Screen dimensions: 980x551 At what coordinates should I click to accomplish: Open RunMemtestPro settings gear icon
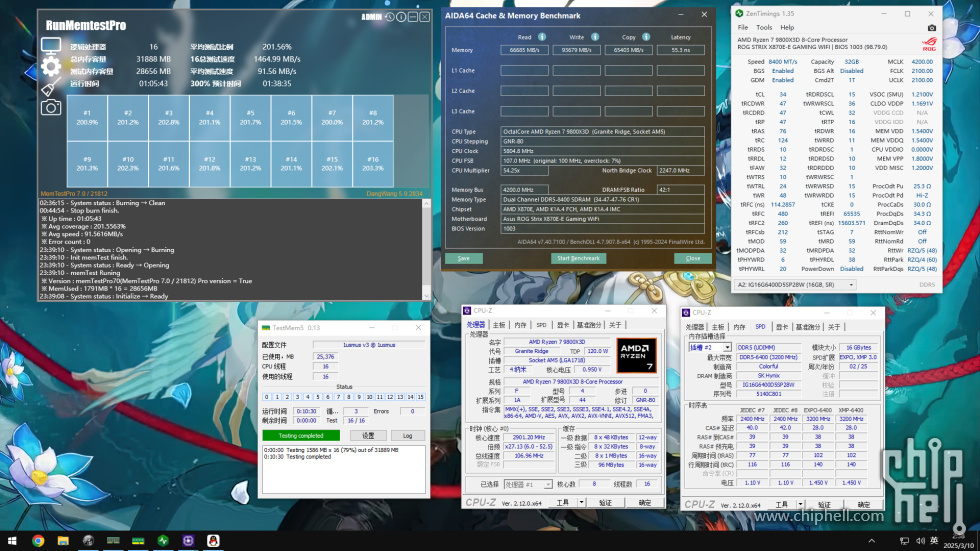click(51, 66)
